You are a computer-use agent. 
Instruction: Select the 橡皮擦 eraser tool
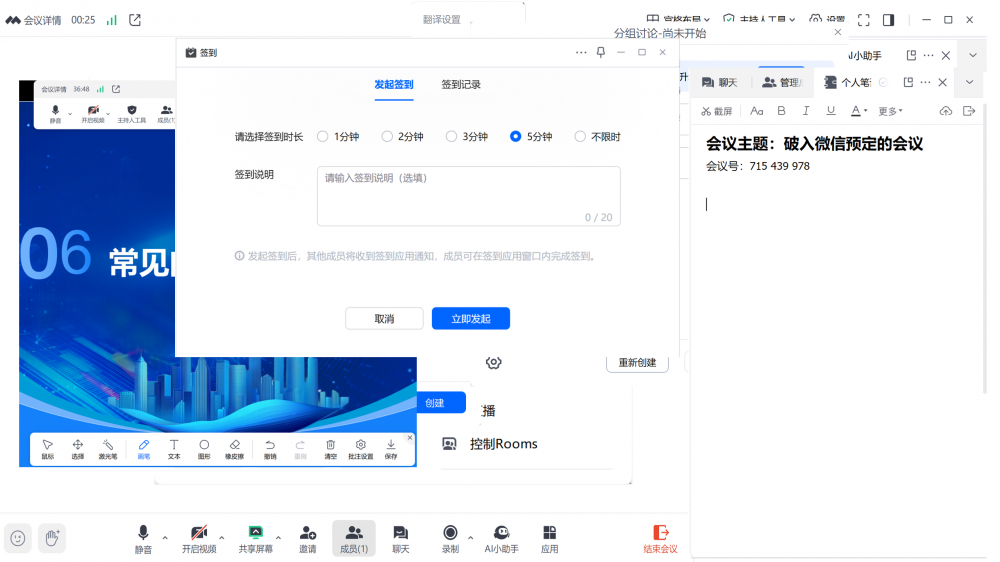pyautogui.click(x=235, y=449)
